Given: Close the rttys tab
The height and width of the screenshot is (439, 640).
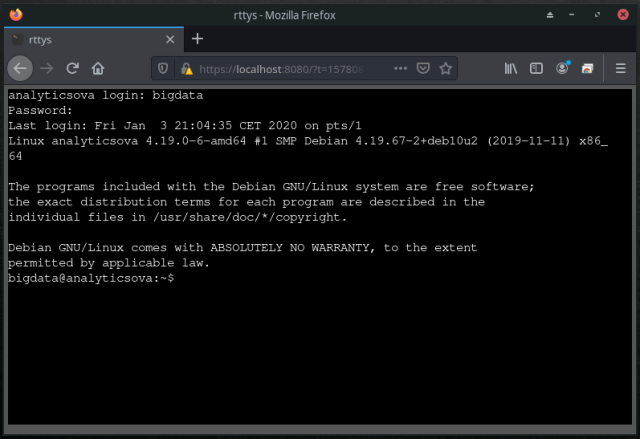Looking at the screenshot, I should (170, 40).
